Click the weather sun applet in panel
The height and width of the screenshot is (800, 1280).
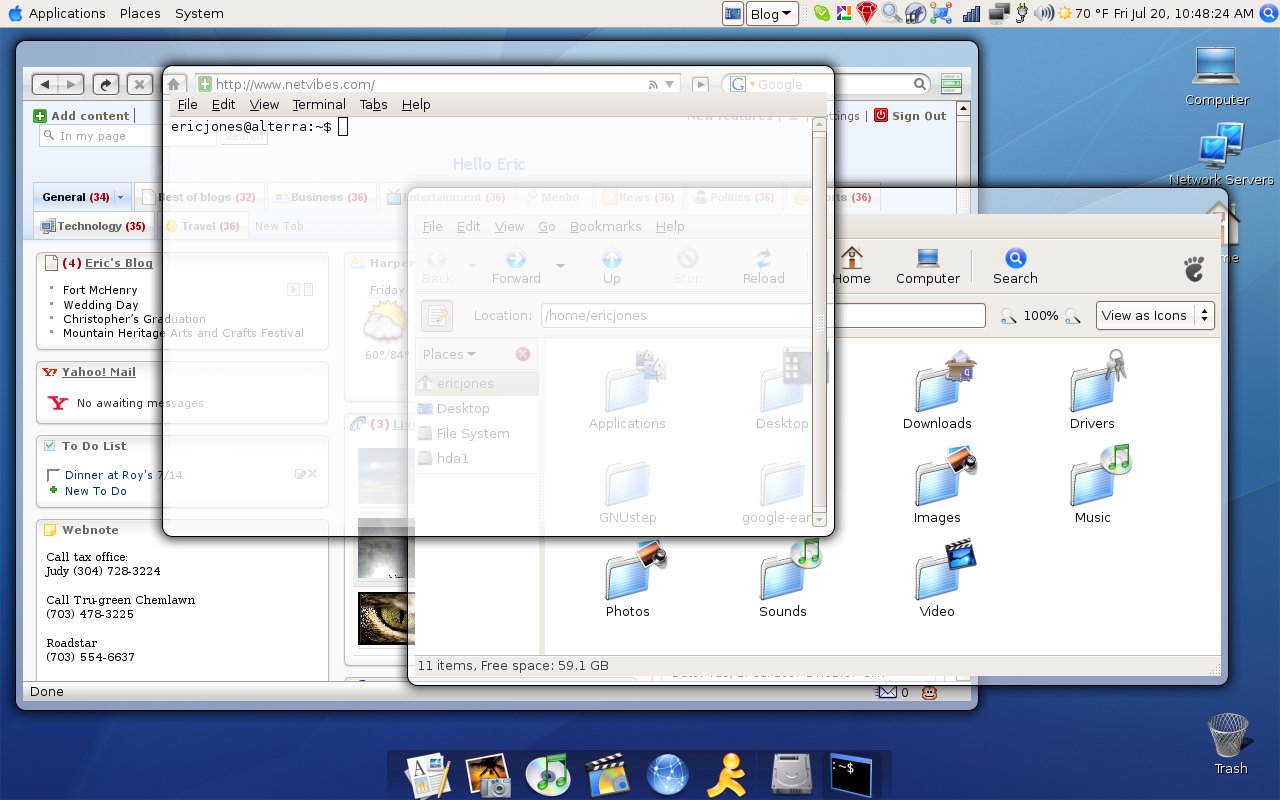(1065, 13)
